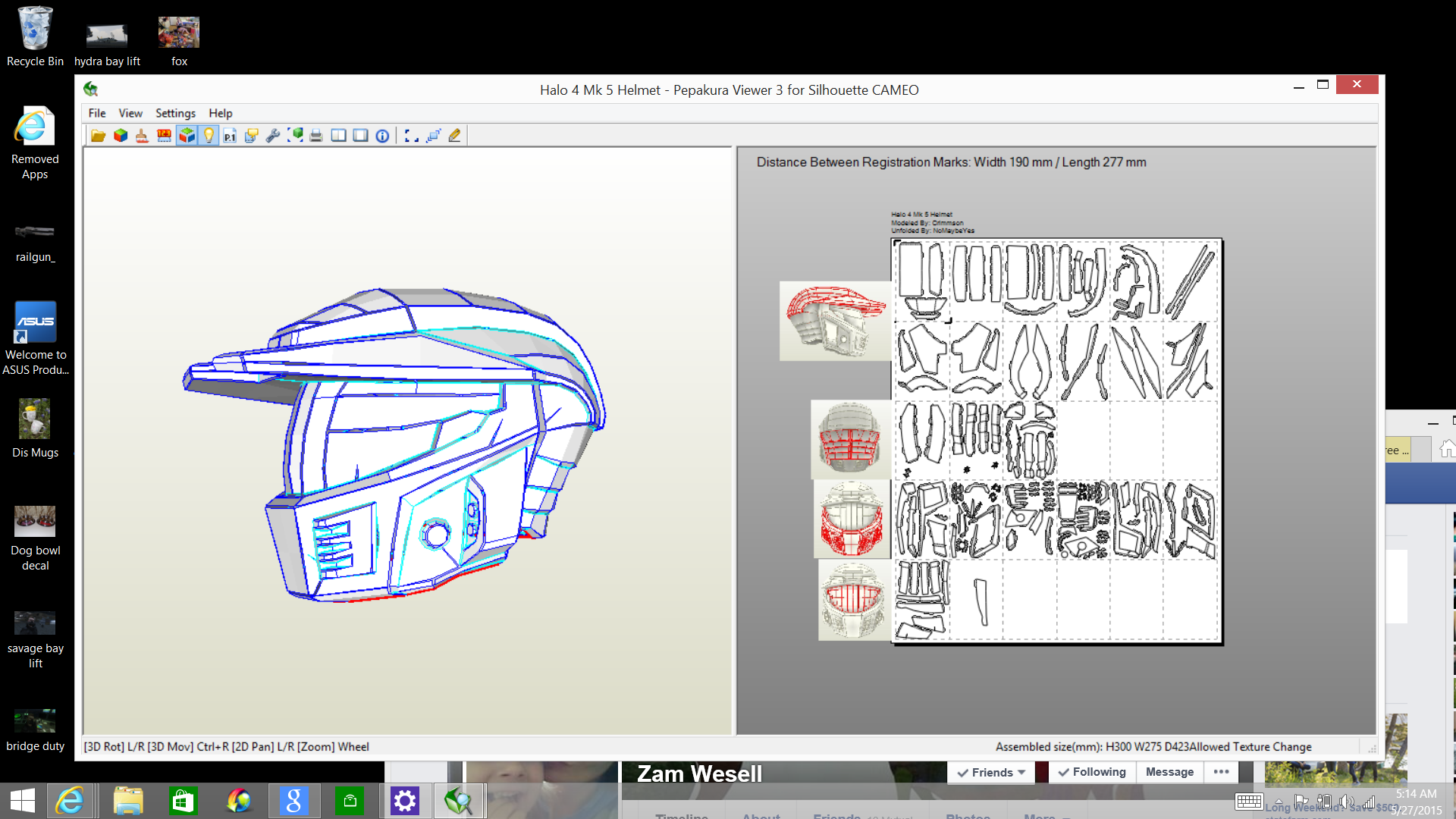The image size is (1456, 819).
Task: Click the overlapping rectangles icon
Action: tap(433, 136)
